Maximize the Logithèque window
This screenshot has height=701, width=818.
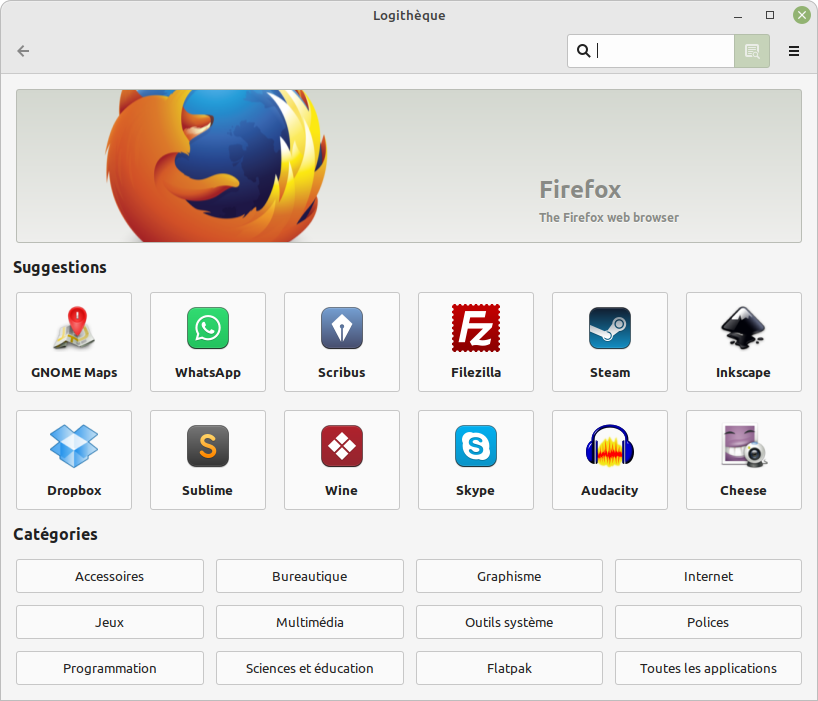[x=769, y=15]
